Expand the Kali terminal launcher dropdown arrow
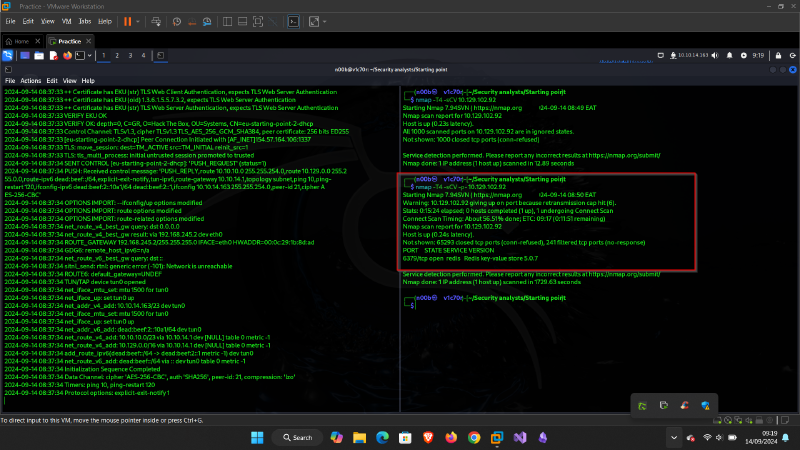The height and width of the screenshot is (450, 800). pos(87,55)
